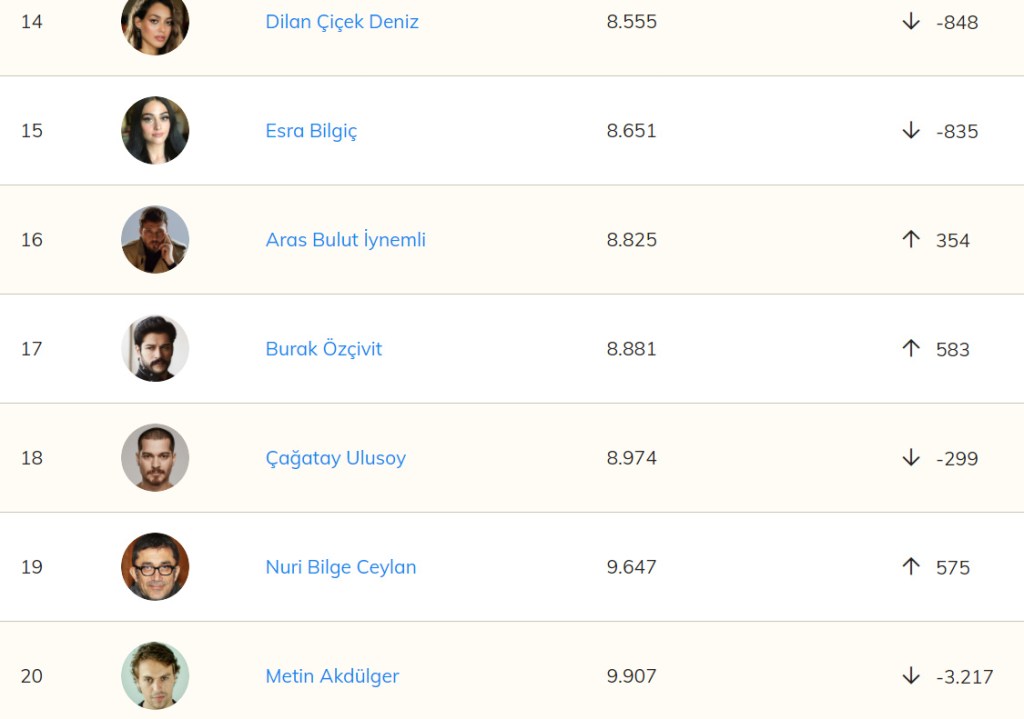
Task: Click Esra Bilgiç's avatar photo
Action: (155, 131)
